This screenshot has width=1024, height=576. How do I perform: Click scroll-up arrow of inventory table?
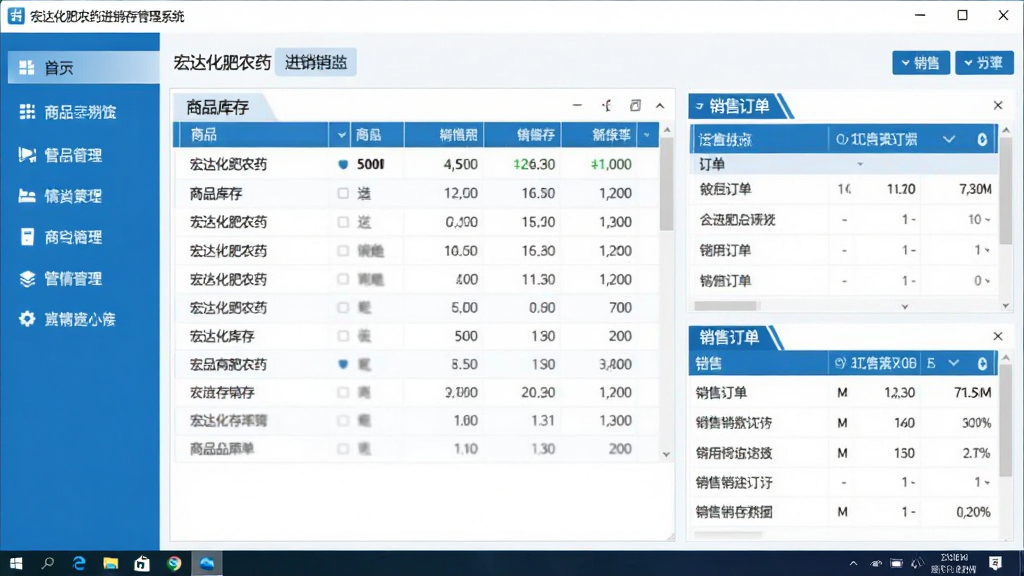[667, 131]
